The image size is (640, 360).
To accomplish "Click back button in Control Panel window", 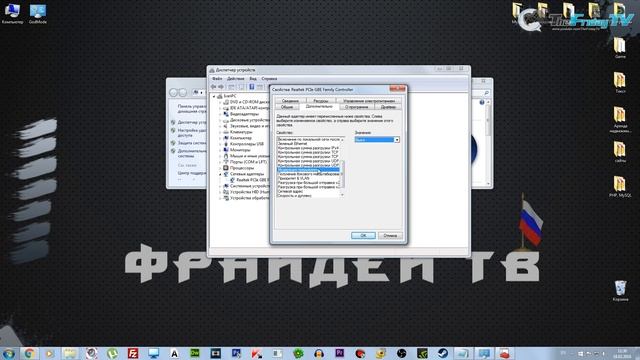I will click(x=174, y=93).
